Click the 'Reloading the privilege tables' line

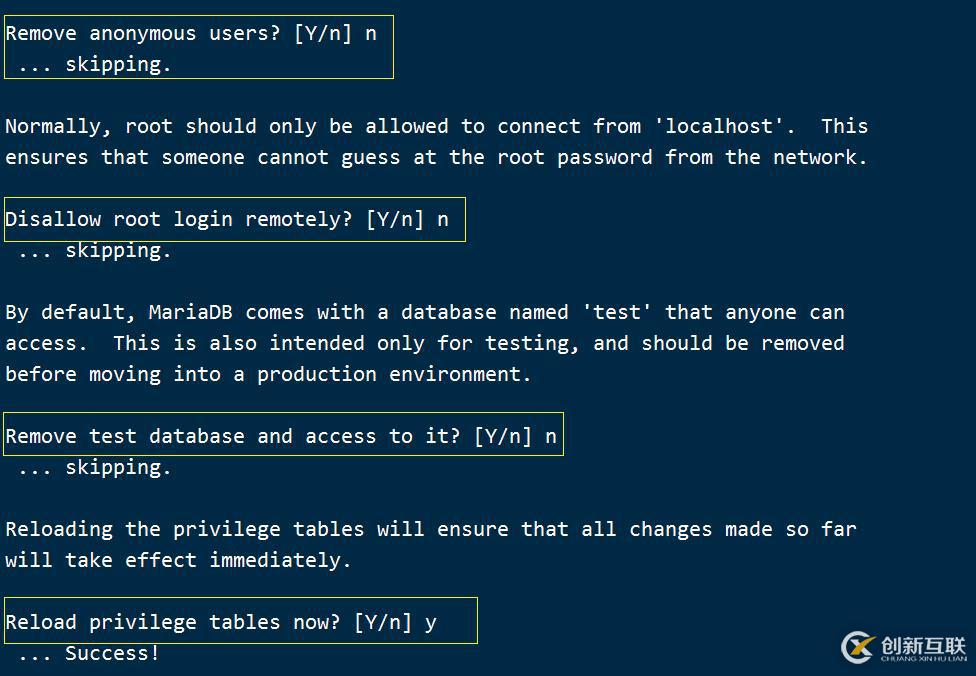coord(430,529)
